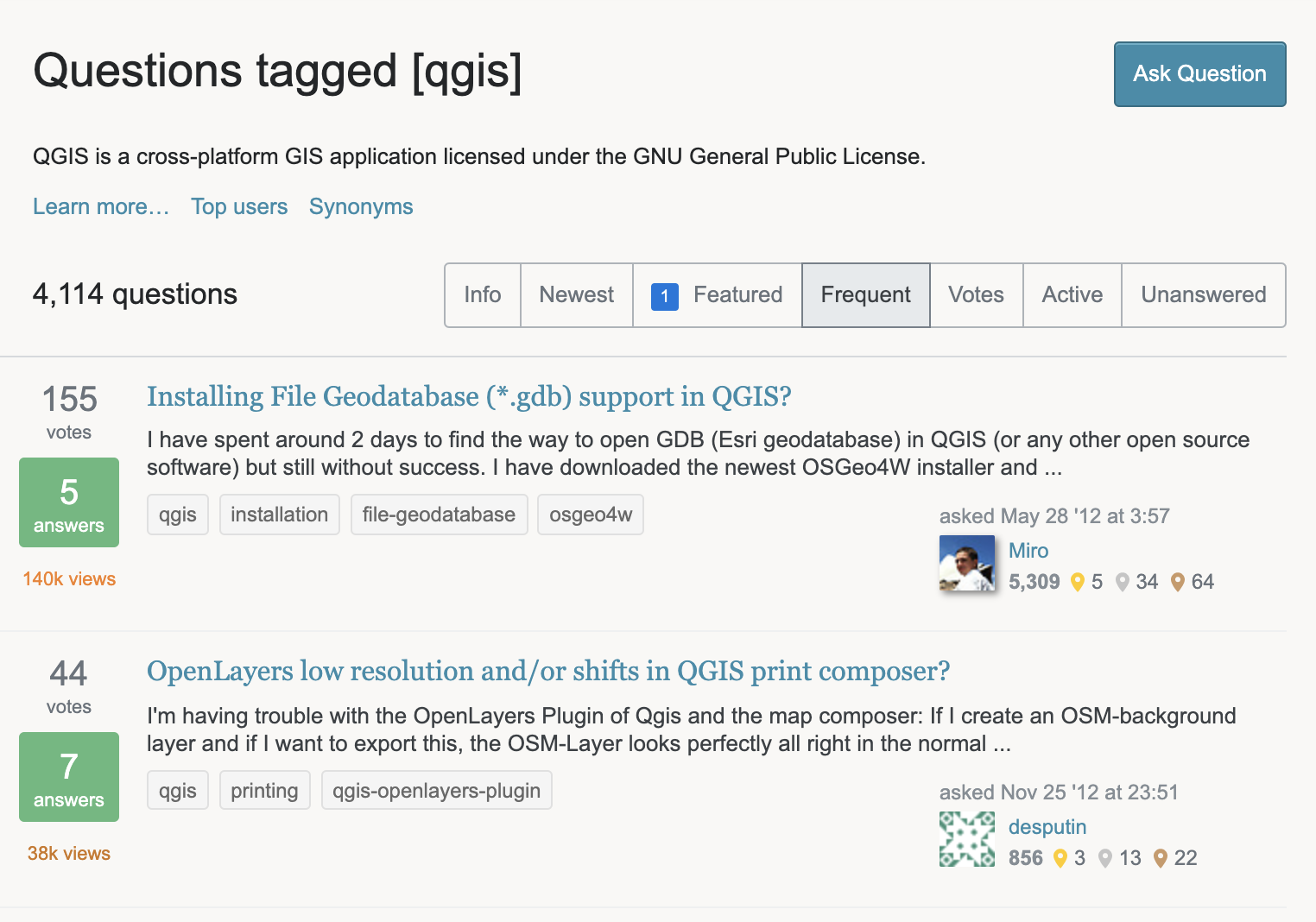Click the 38k views text
1316x922 pixels.
point(69,854)
